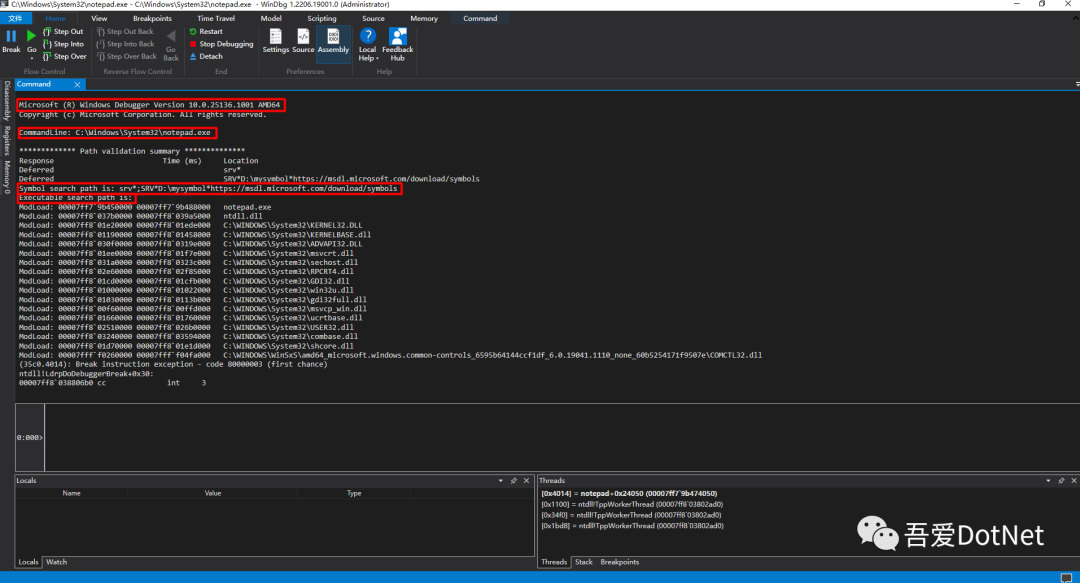Close the Locals panel
Viewport: 1080px width, 583px height.
coord(526,481)
